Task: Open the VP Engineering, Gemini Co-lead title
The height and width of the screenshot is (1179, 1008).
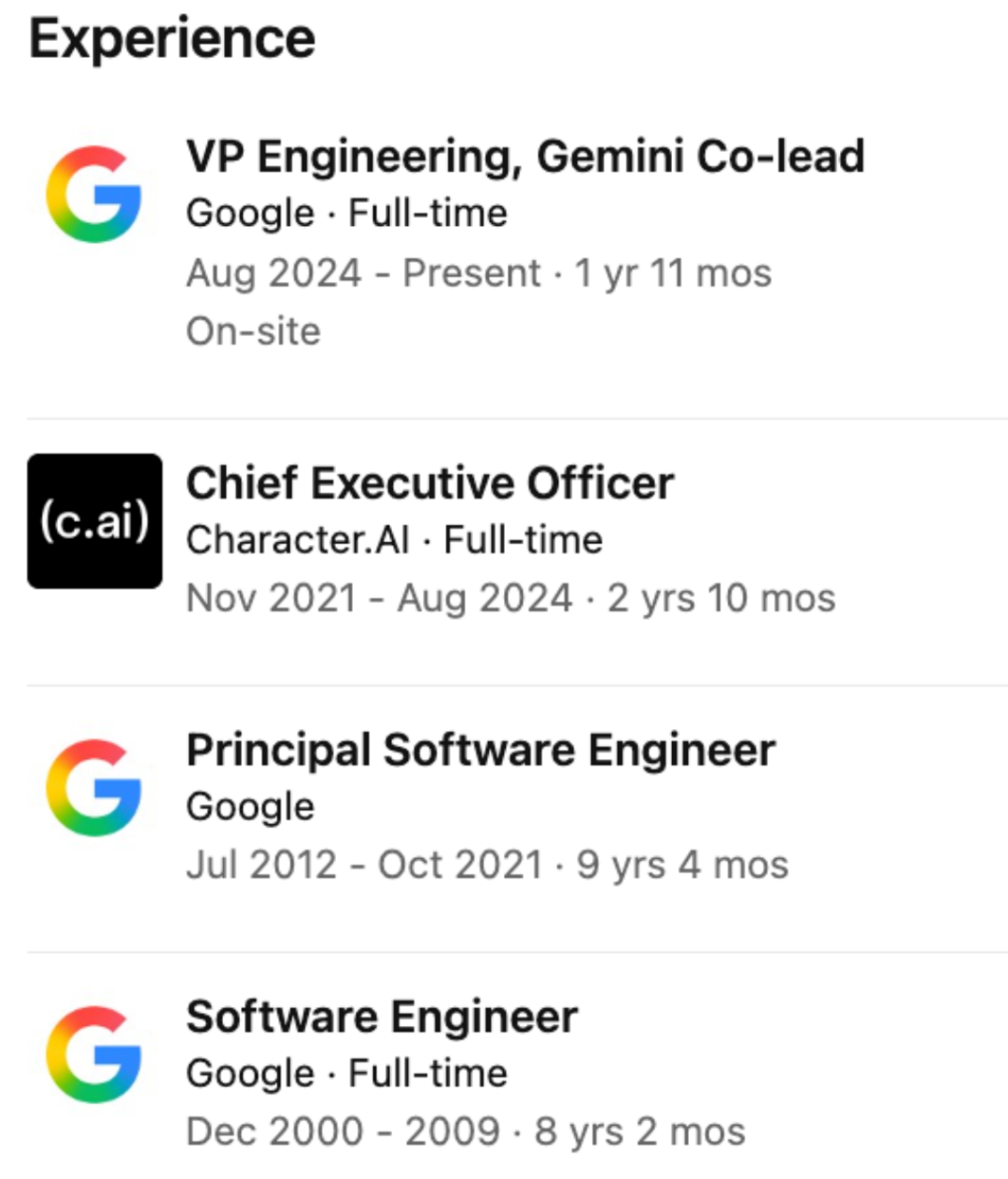Action: click(525, 156)
